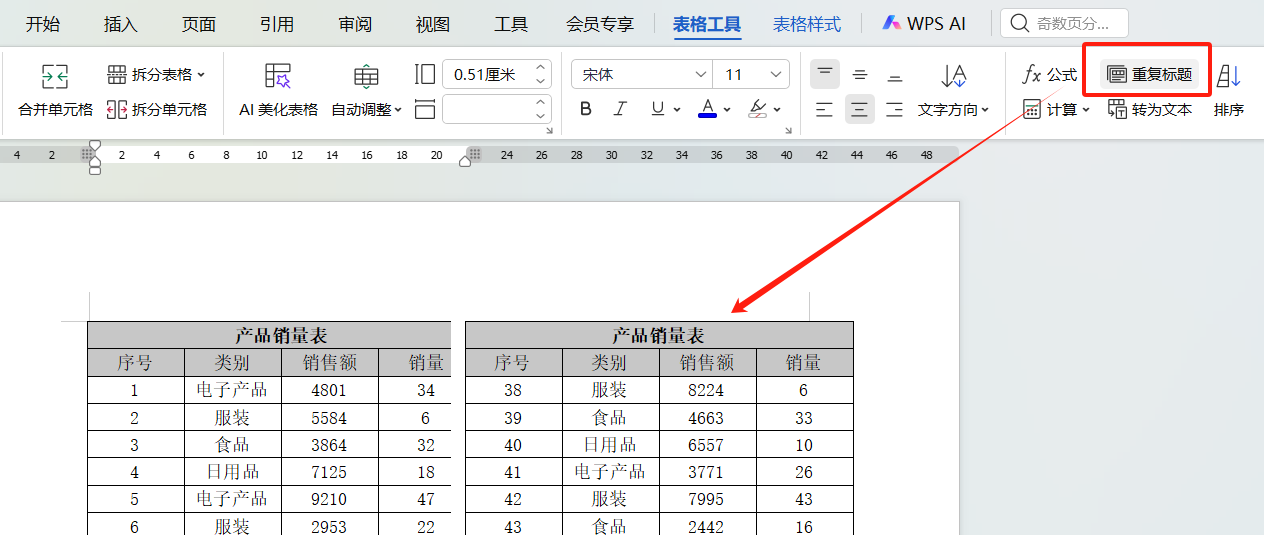Click the right table's 产品销量表 title cell
The width and height of the screenshot is (1264, 535).
[x=659, y=335]
